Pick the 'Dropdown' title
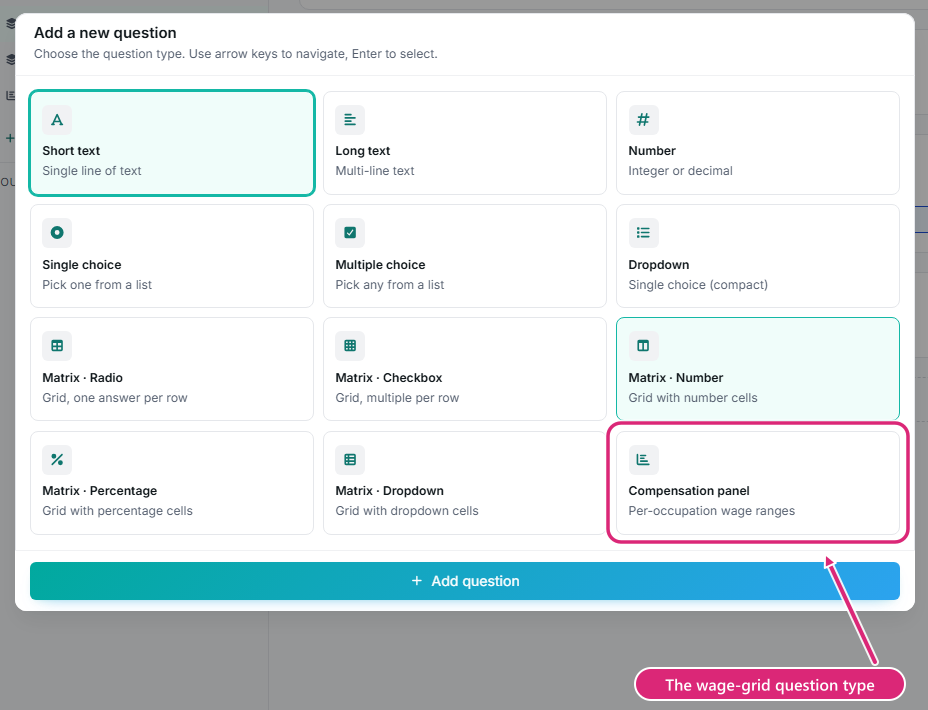This screenshot has height=710, width=928. [x=659, y=264]
